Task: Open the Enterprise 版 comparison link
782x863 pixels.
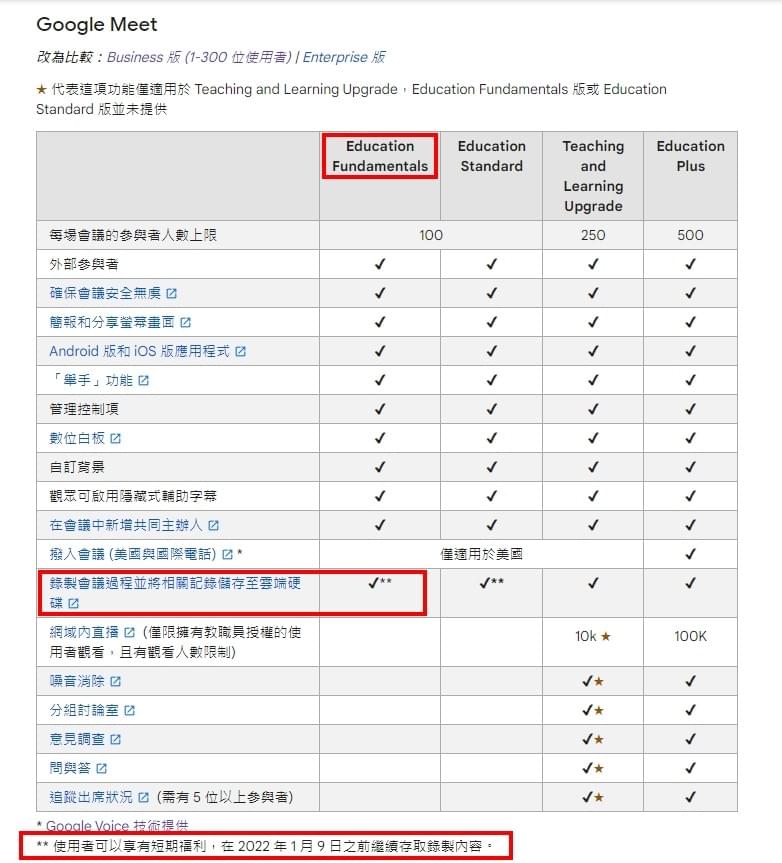Action: click(x=344, y=57)
